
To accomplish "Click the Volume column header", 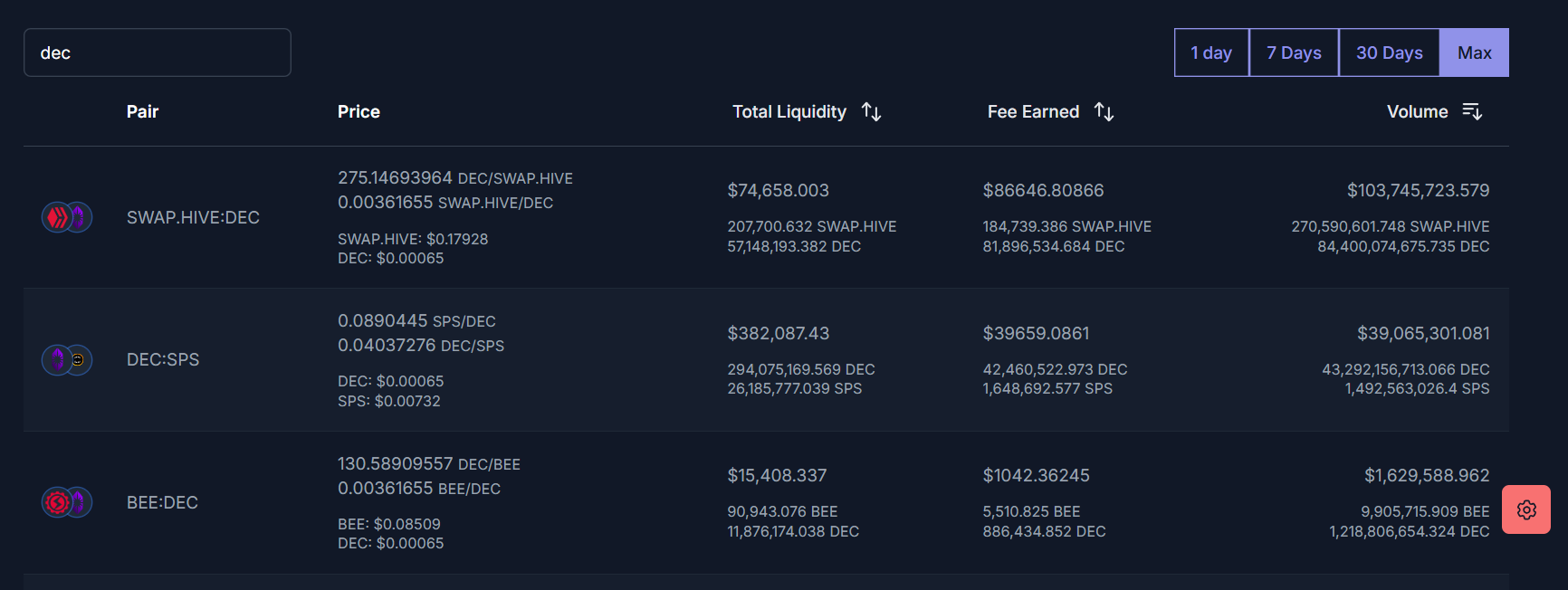I will coord(1417,111).
